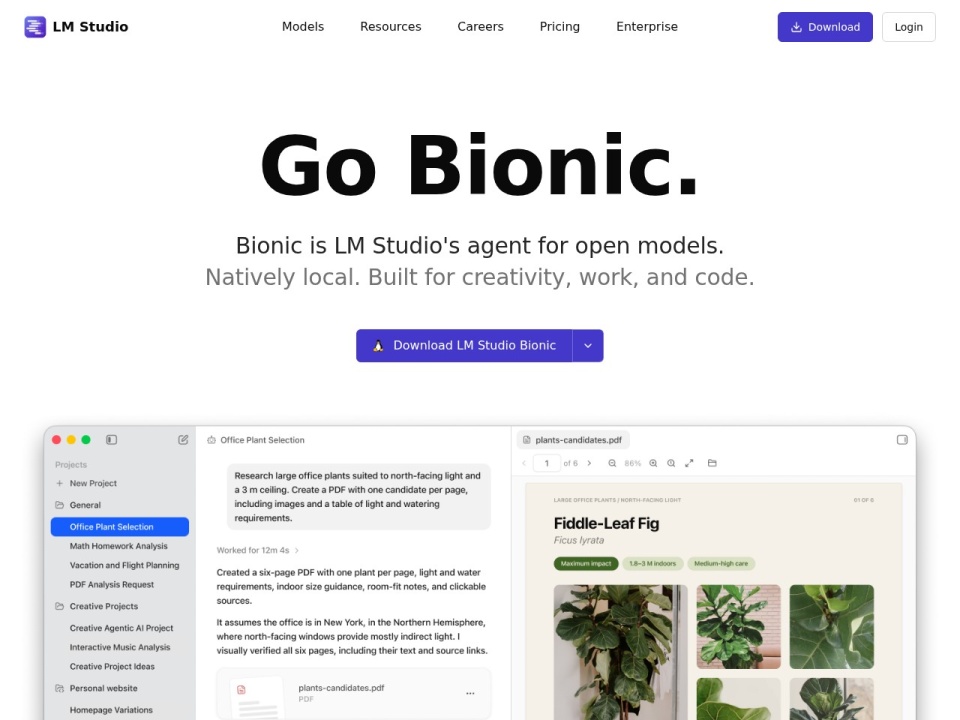Expand PDF to fullscreen icon
This screenshot has width=960, height=720.
689,463
